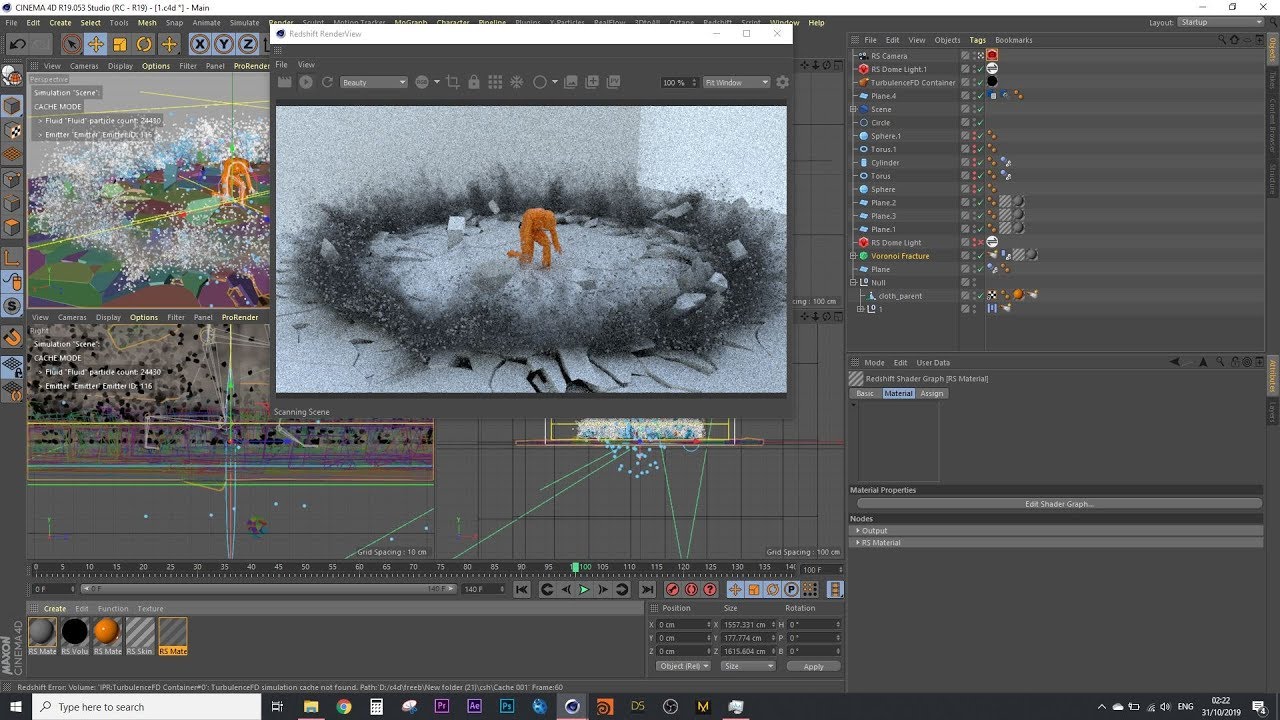Open Object (Rel) coordinate dropdown
The height and width of the screenshot is (720, 1280).
pyautogui.click(x=683, y=666)
